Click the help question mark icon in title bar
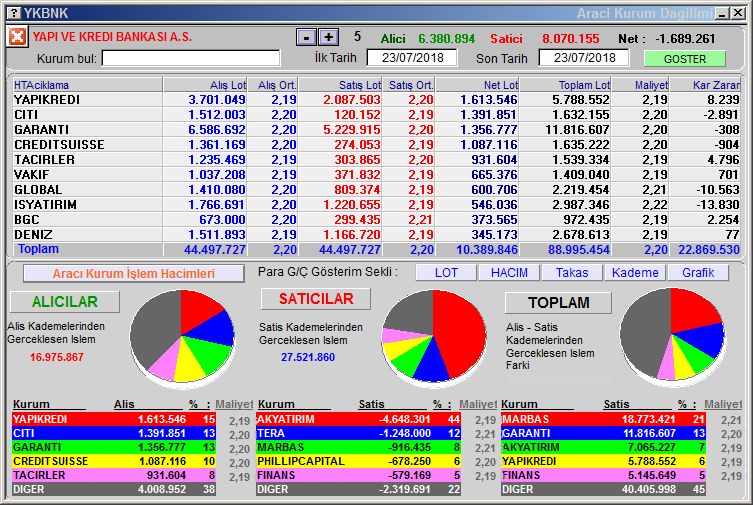 [x=15, y=13]
